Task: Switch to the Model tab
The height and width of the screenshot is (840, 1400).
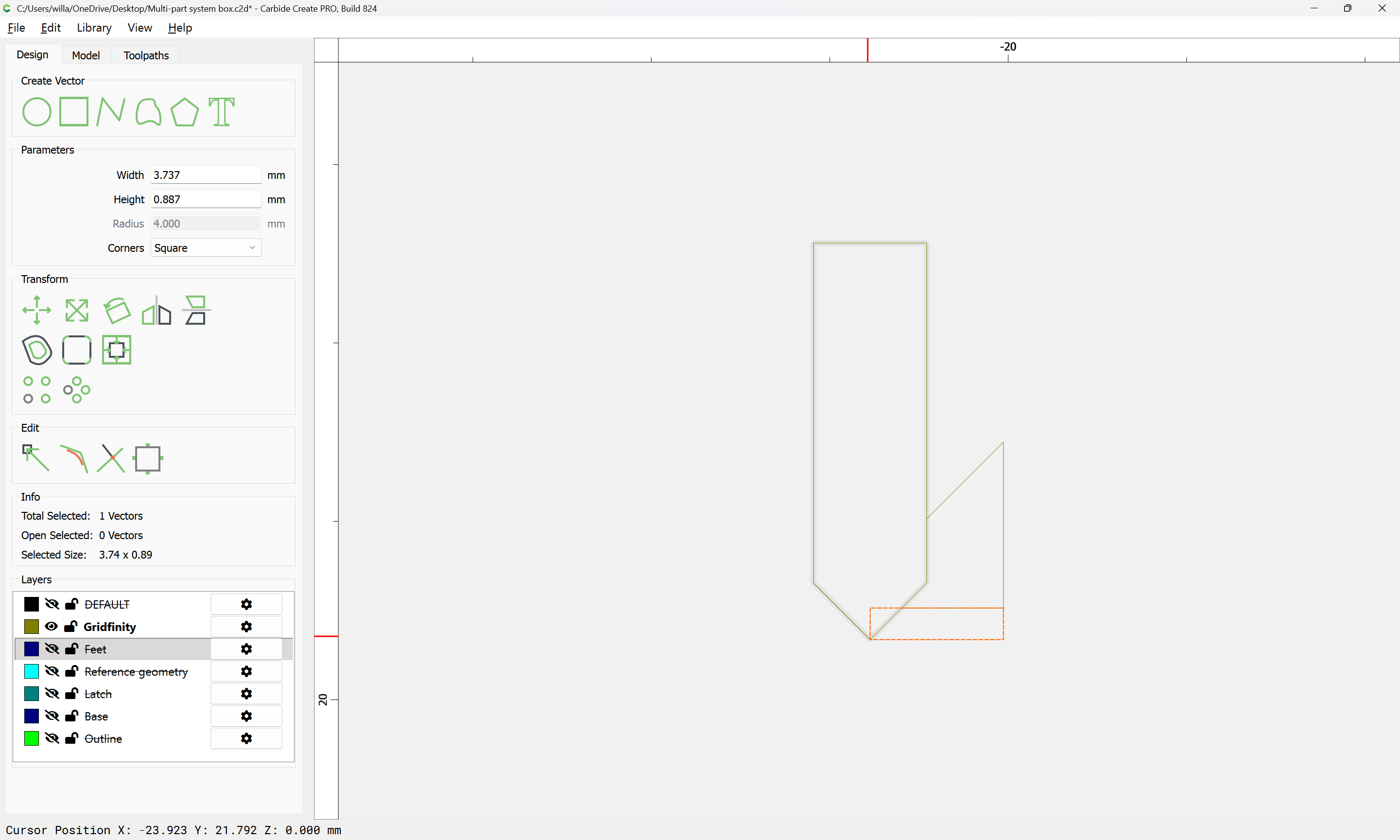Action: point(86,55)
